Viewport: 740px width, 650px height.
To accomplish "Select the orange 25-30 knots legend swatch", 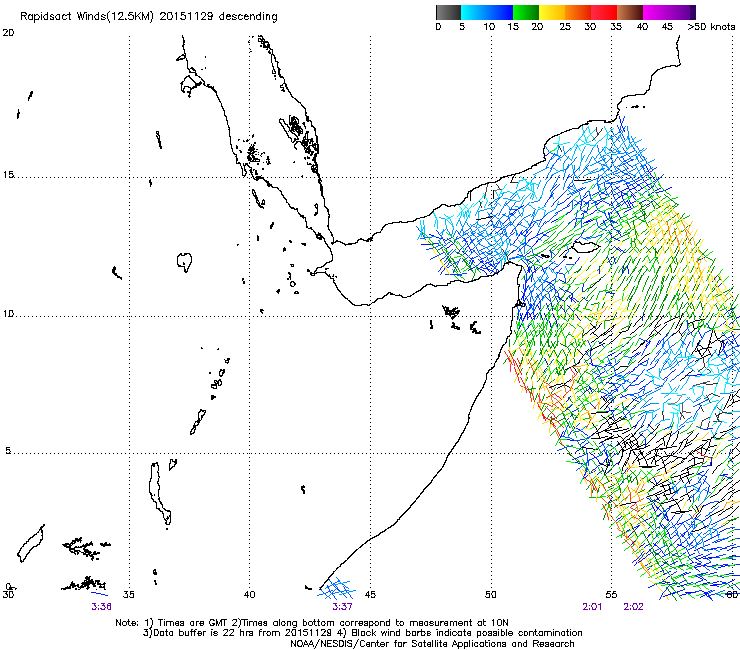I will point(578,12).
